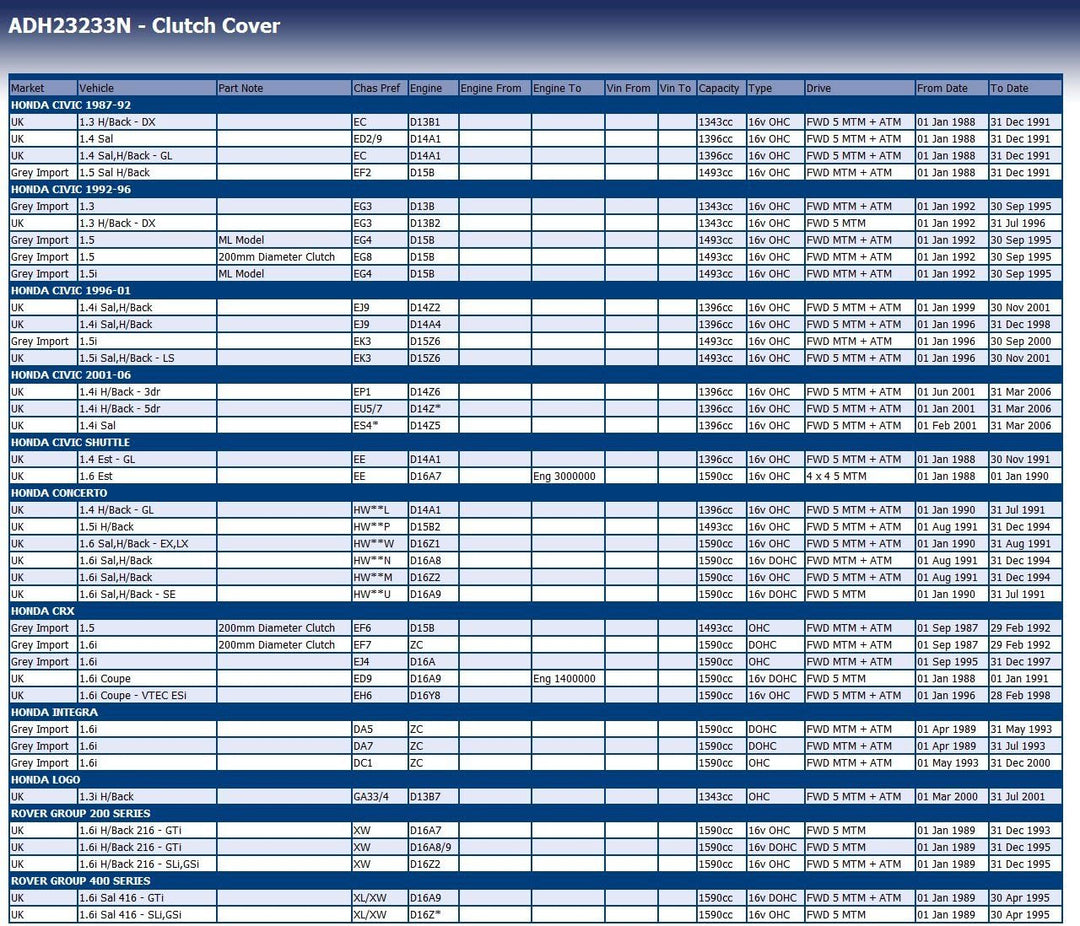Select the 'HONDA INTEGRA' section heading

[x=54, y=712]
